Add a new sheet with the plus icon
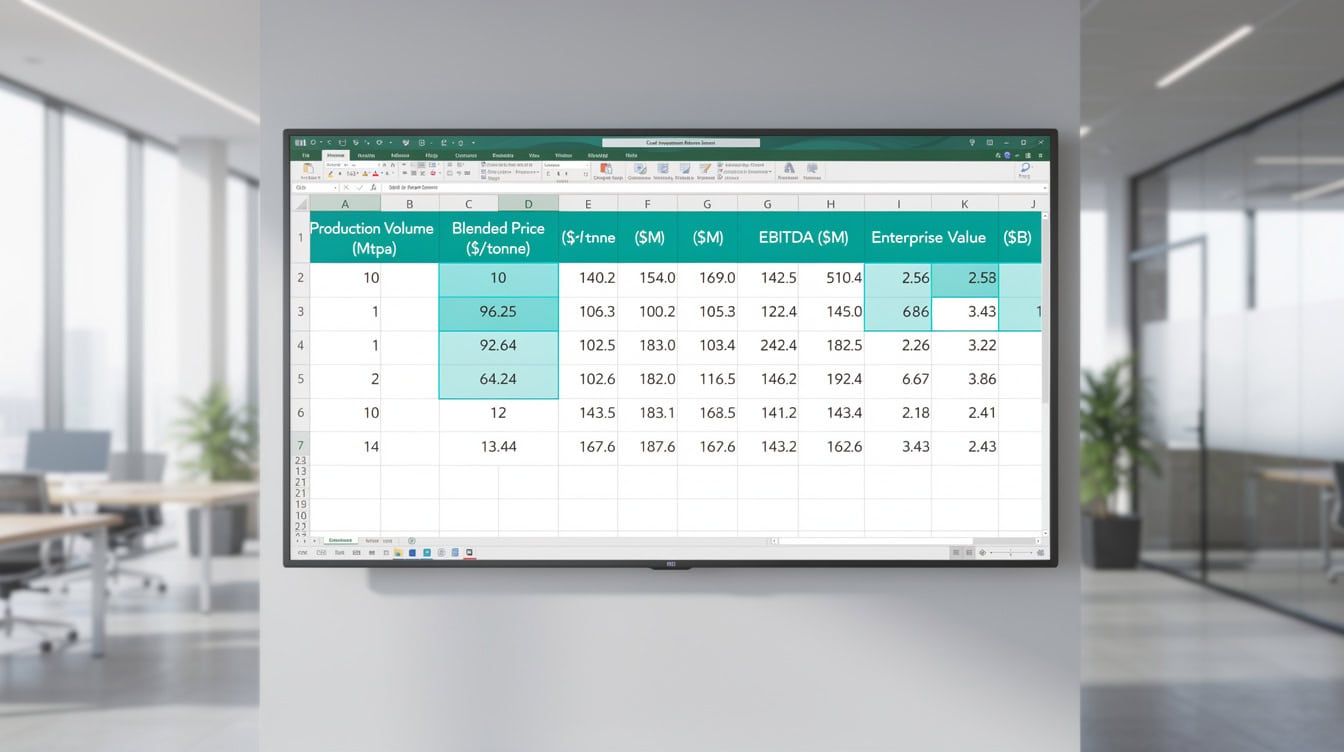Viewport: 1344px width, 752px height. (x=412, y=541)
